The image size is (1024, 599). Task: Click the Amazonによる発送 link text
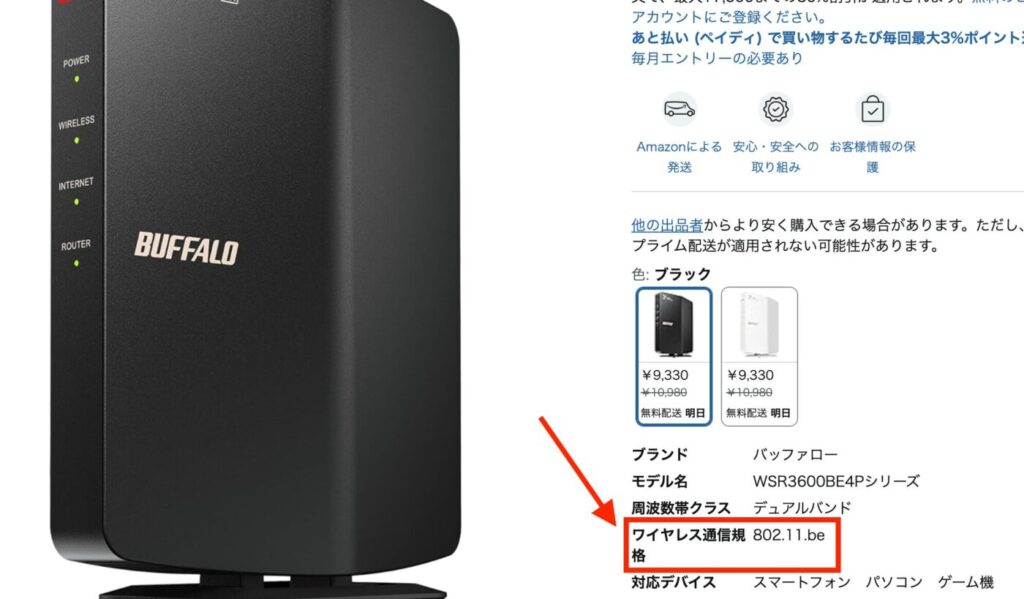[x=679, y=157]
